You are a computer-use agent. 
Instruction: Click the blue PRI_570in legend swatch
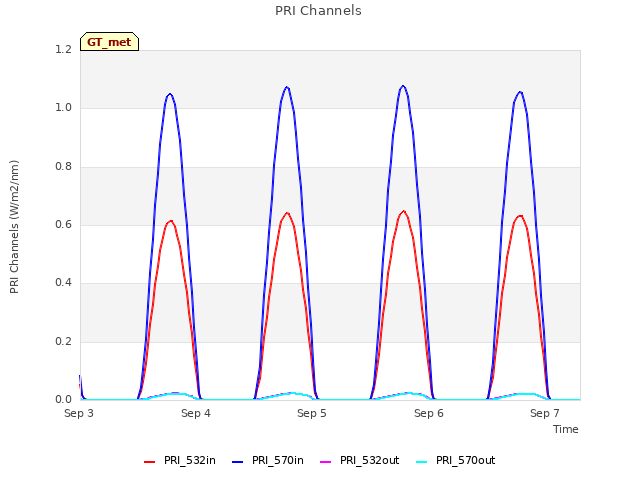tap(238, 462)
